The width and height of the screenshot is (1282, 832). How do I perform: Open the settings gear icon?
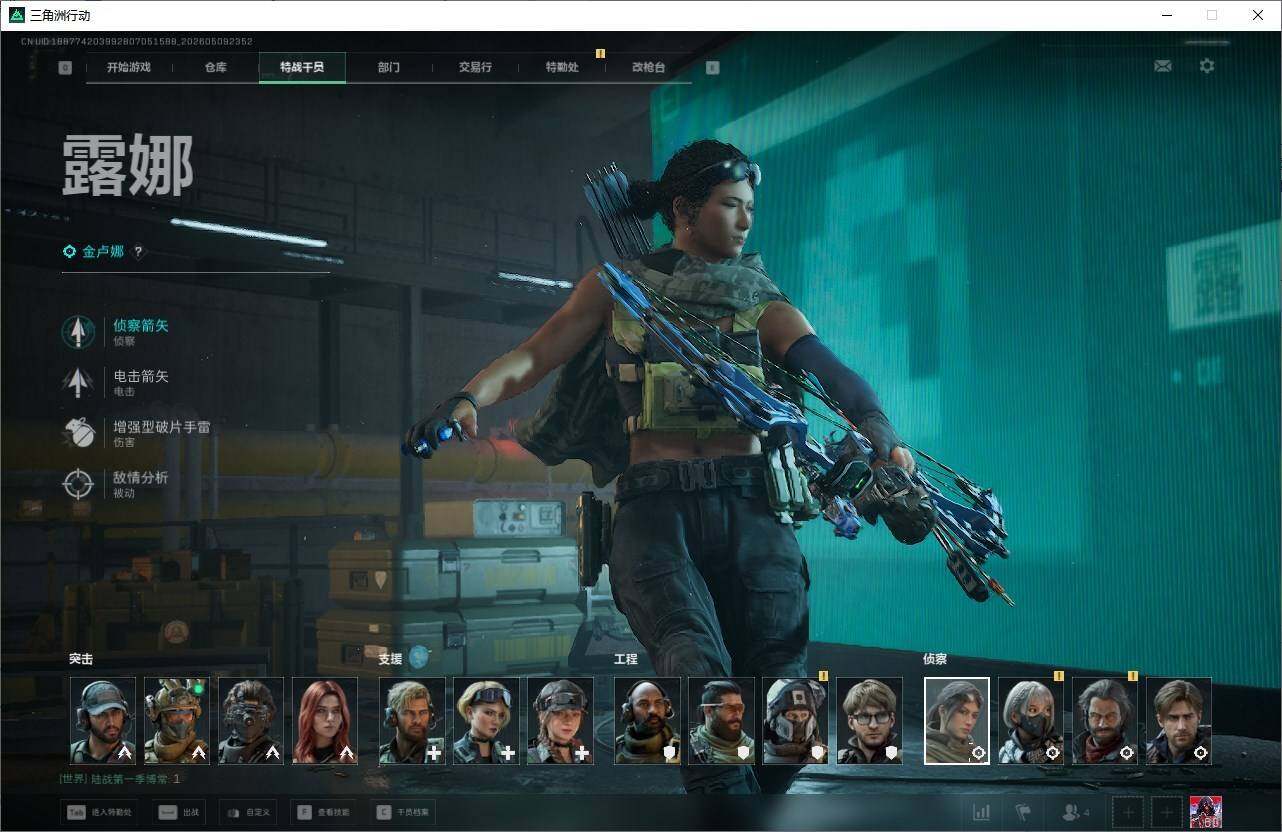coord(1207,66)
